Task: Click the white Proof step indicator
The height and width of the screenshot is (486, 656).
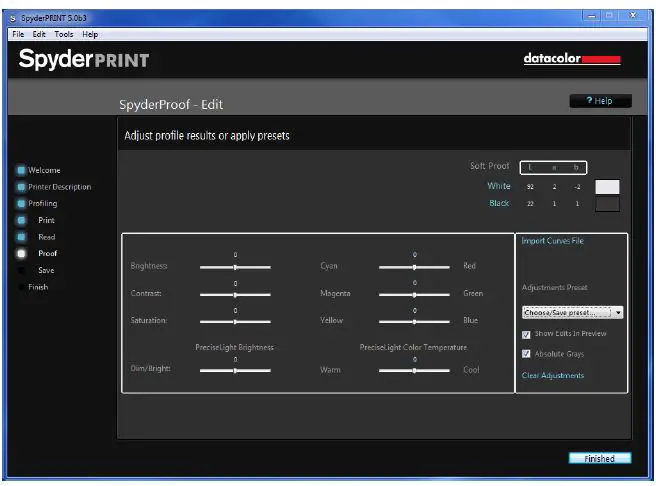Action: tap(21, 253)
